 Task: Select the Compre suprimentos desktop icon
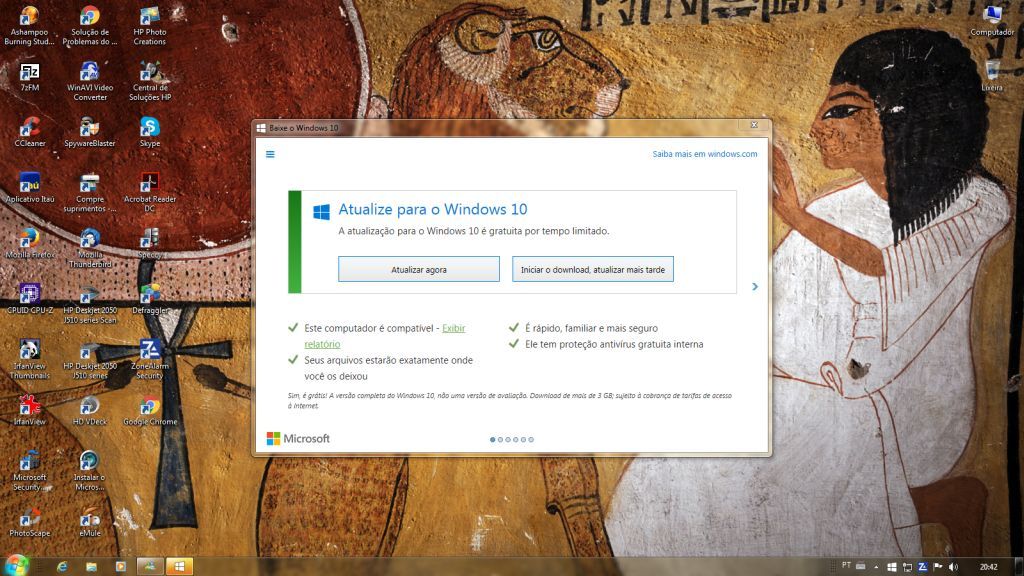(90, 193)
